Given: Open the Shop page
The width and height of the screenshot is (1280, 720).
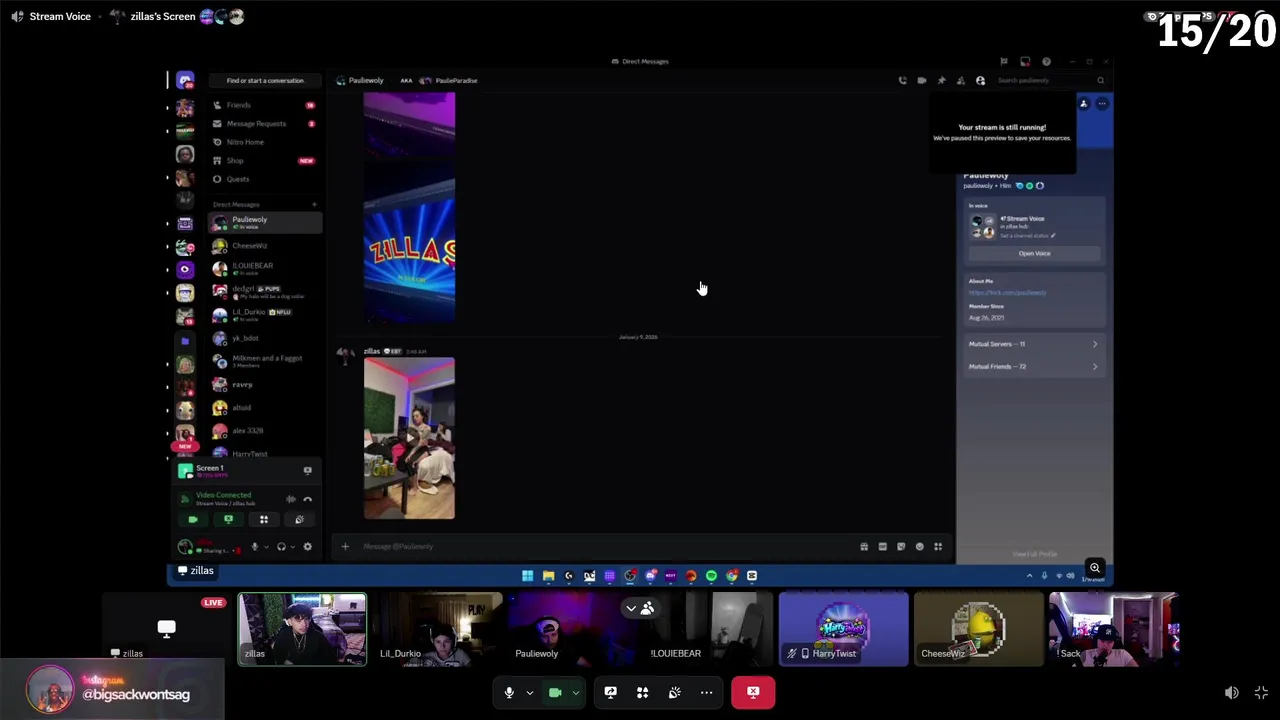Looking at the screenshot, I should coord(265,161).
